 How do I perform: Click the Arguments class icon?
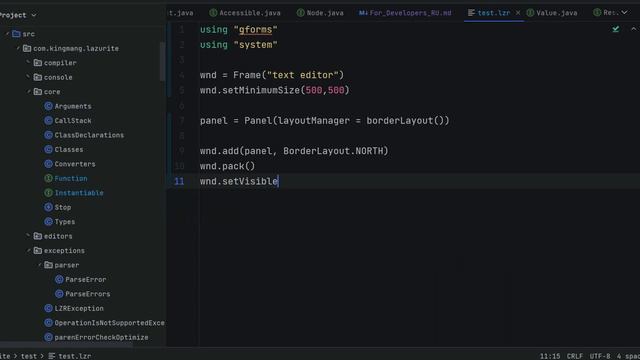pos(48,106)
